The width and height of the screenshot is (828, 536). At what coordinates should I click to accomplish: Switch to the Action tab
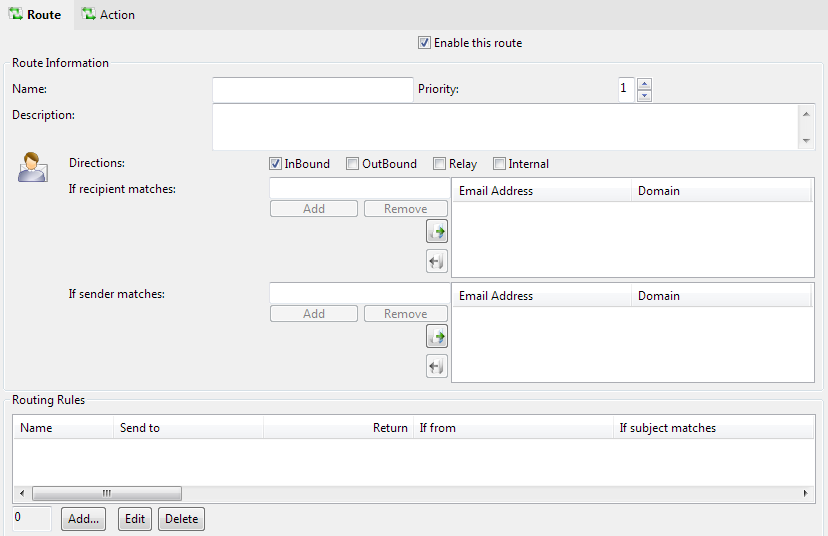click(108, 15)
